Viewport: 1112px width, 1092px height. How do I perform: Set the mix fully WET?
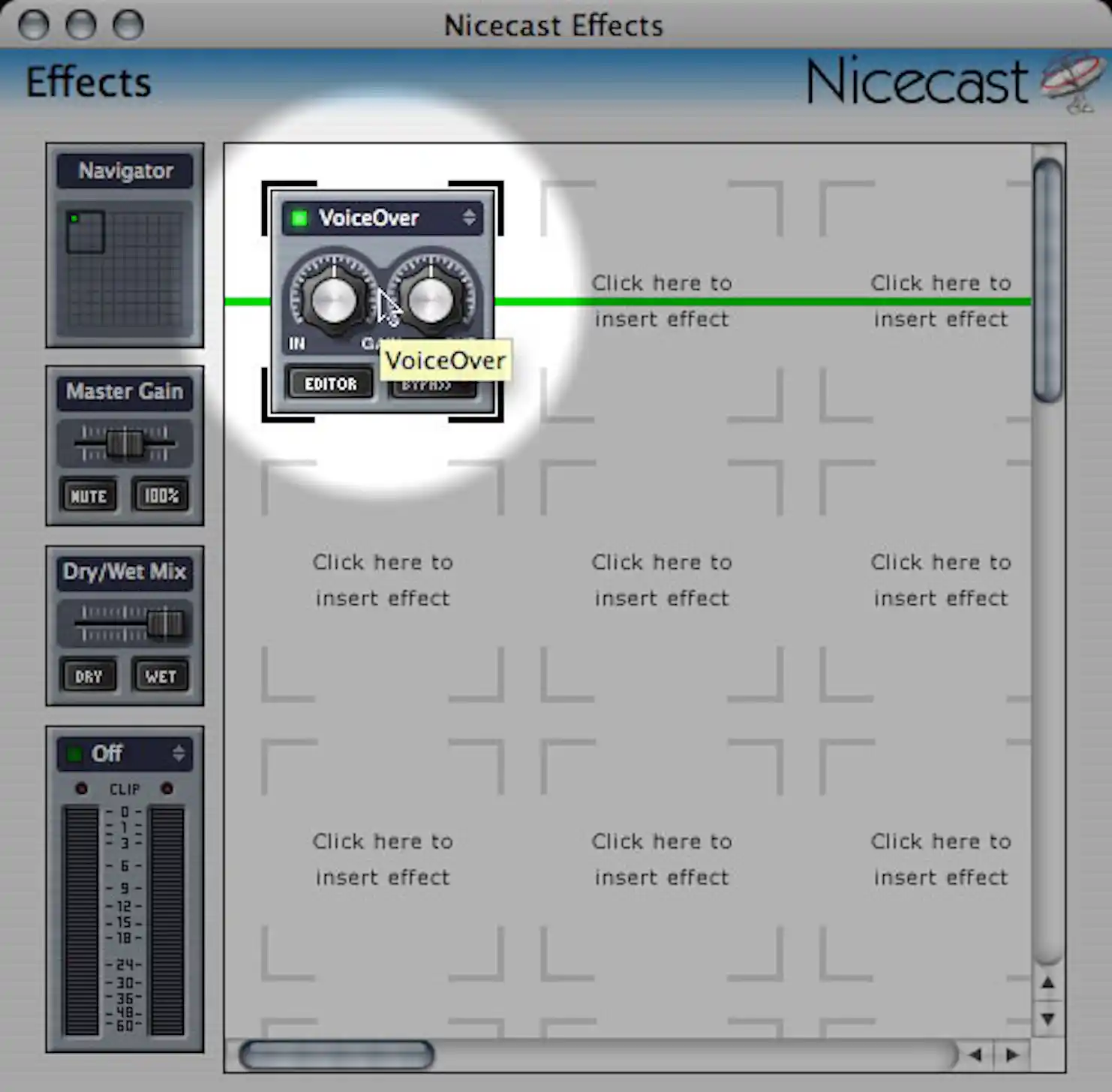click(161, 675)
